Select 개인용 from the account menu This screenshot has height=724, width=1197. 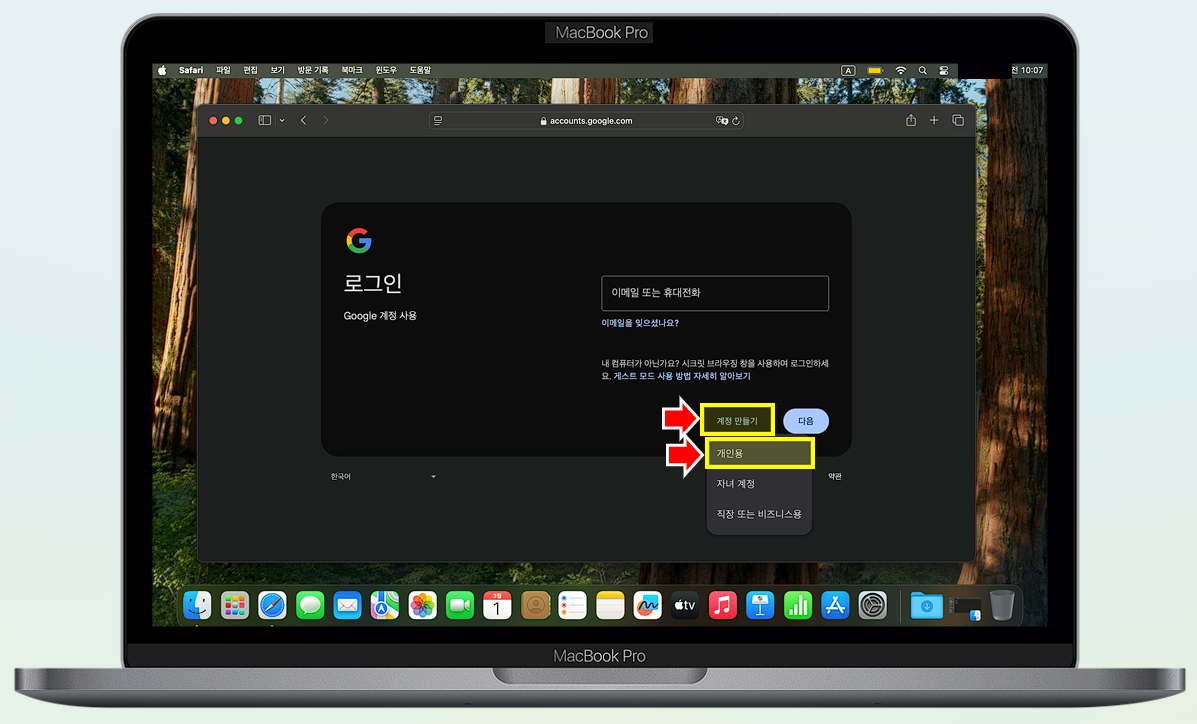(760, 454)
